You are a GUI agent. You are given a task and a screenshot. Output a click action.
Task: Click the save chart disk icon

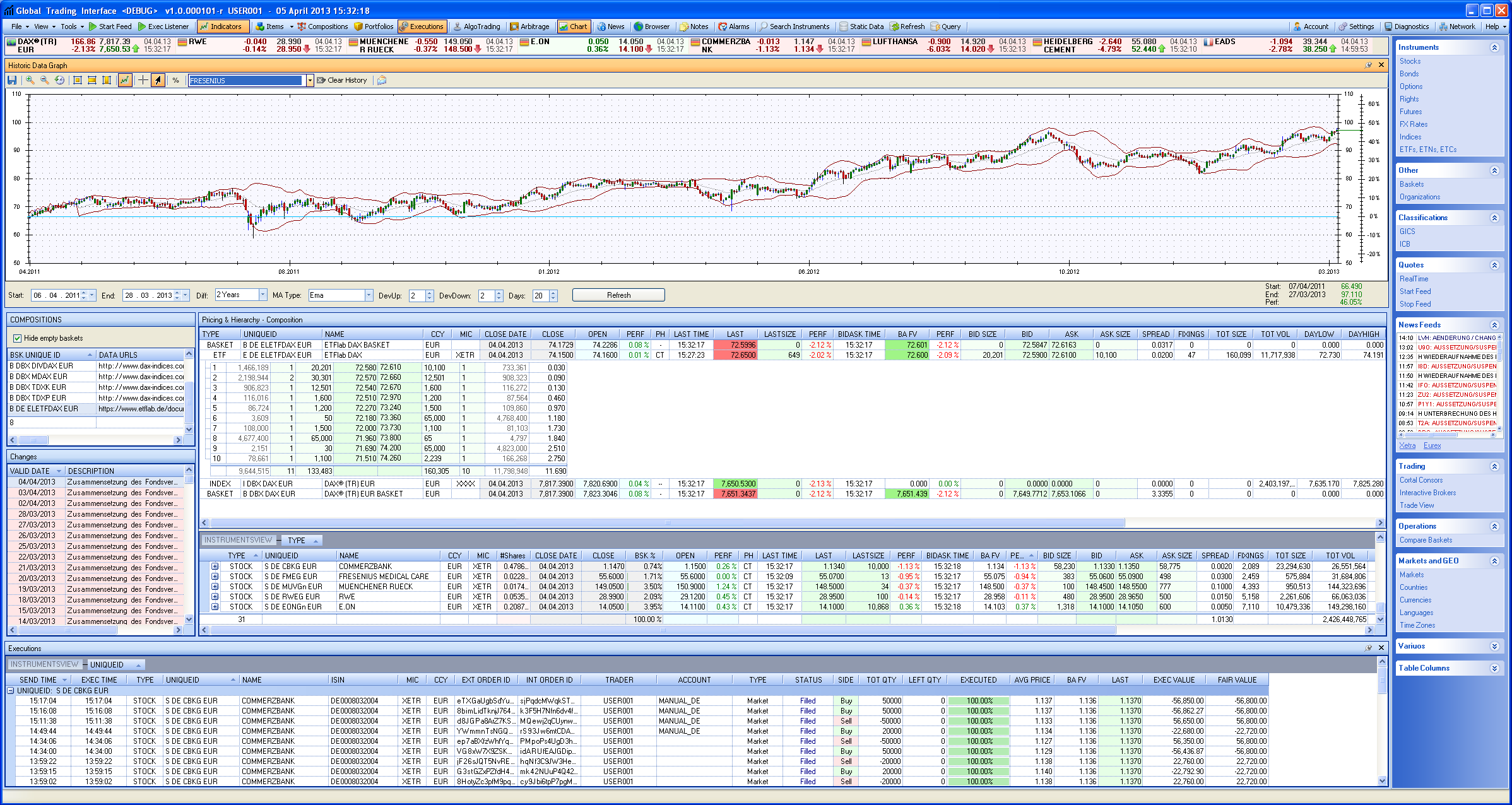[x=12, y=80]
